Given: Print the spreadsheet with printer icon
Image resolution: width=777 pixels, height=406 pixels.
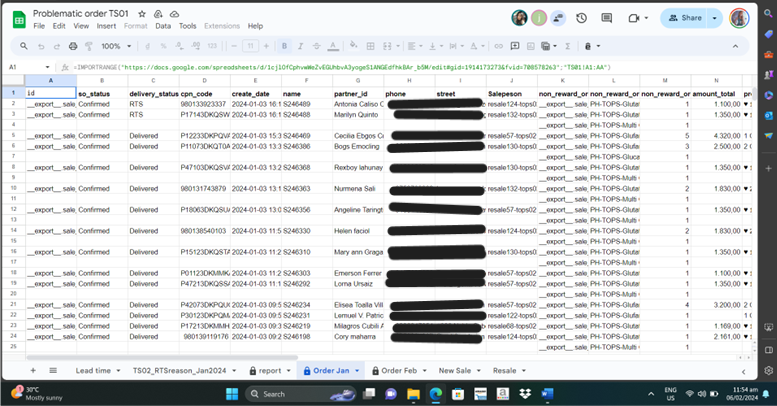Looking at the screenshot, I should 73,46.
